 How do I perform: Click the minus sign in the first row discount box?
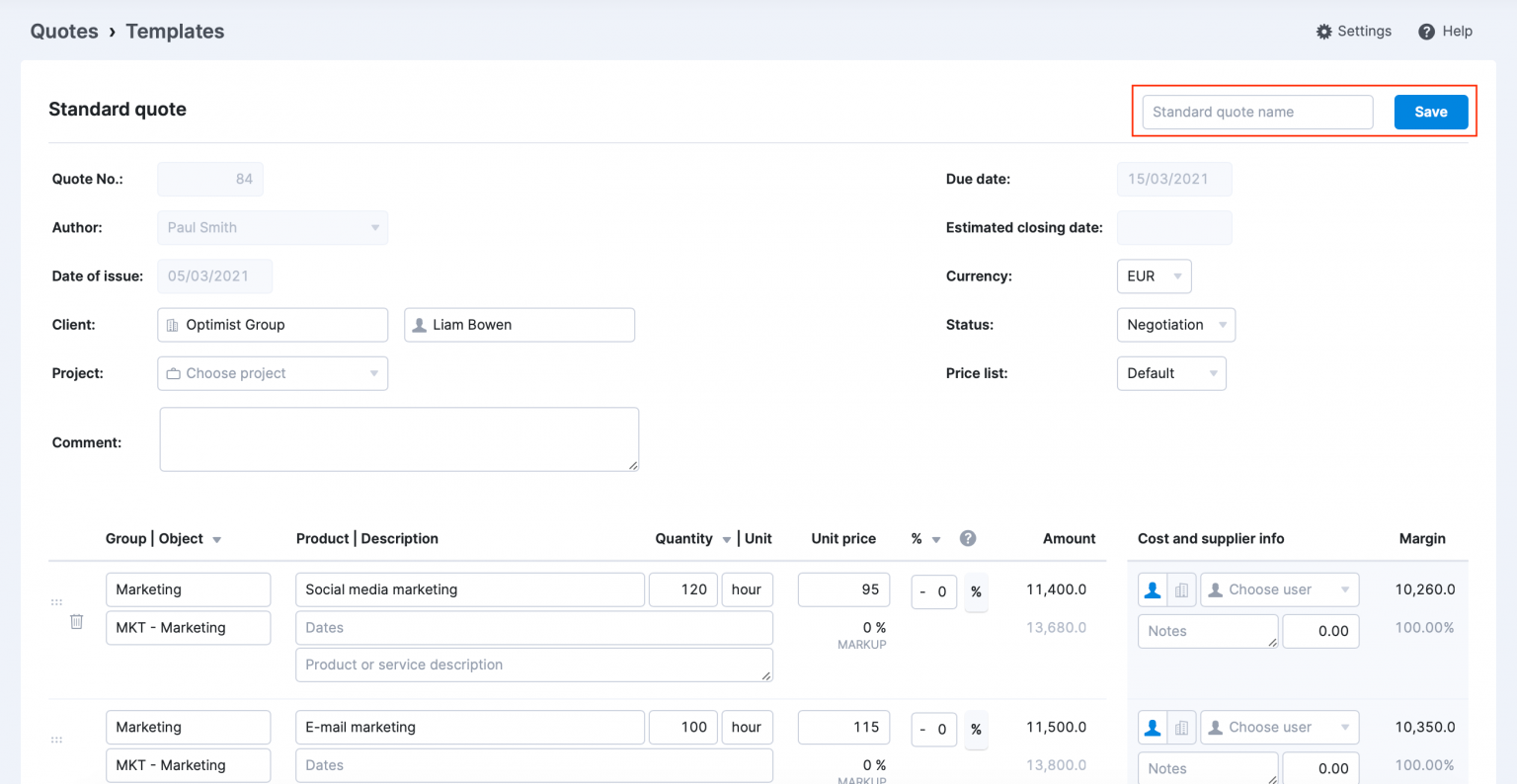pyautogui.click(x=920, y=591)
